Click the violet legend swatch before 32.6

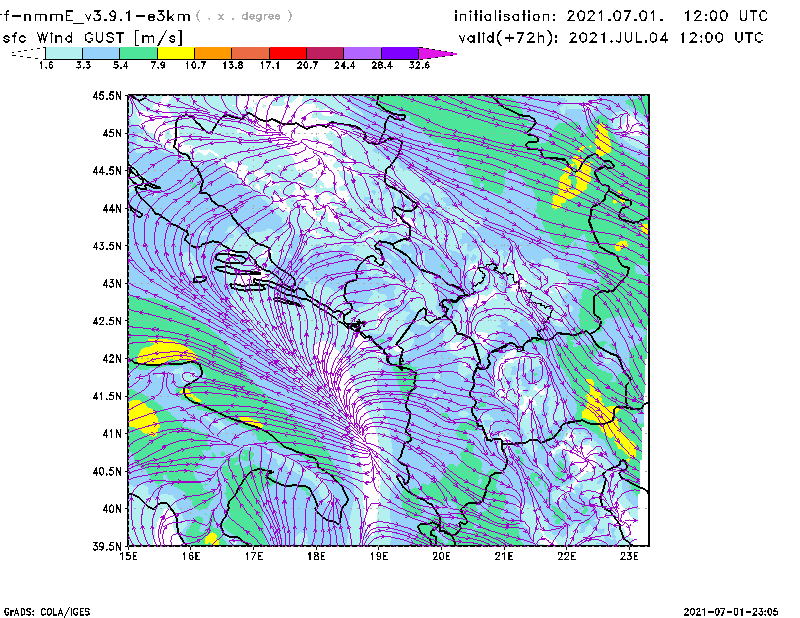399,53
